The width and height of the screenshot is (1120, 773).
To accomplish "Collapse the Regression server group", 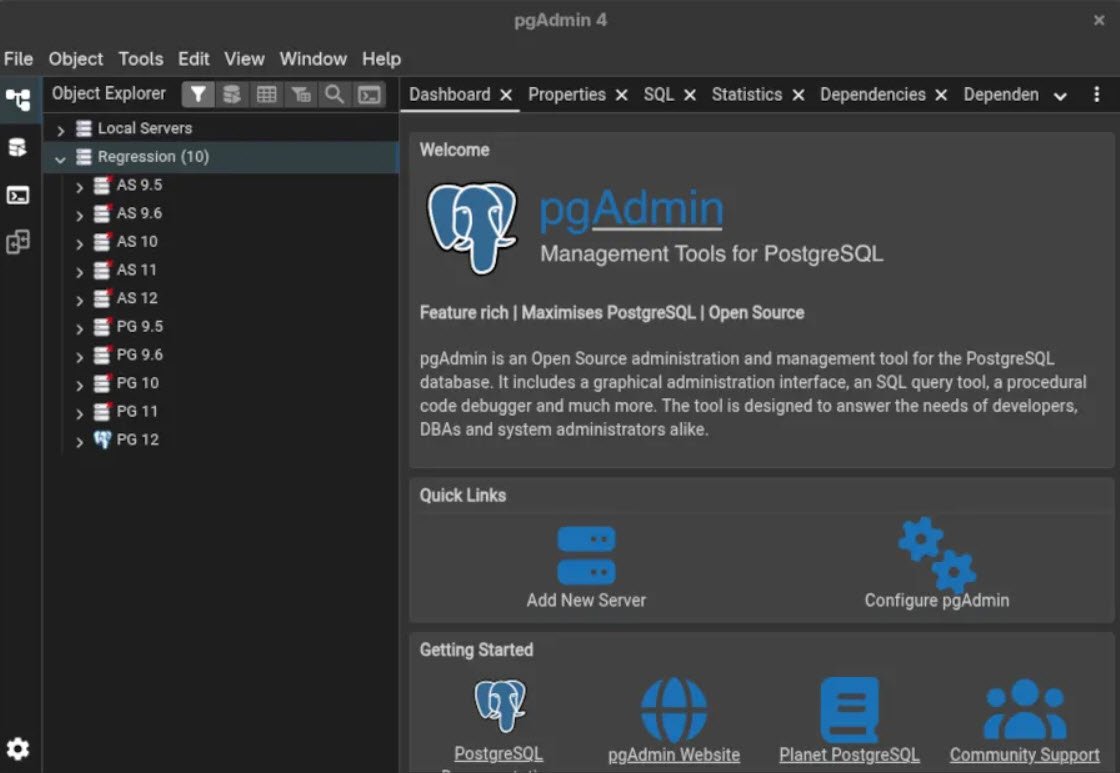I will (61, 157).
